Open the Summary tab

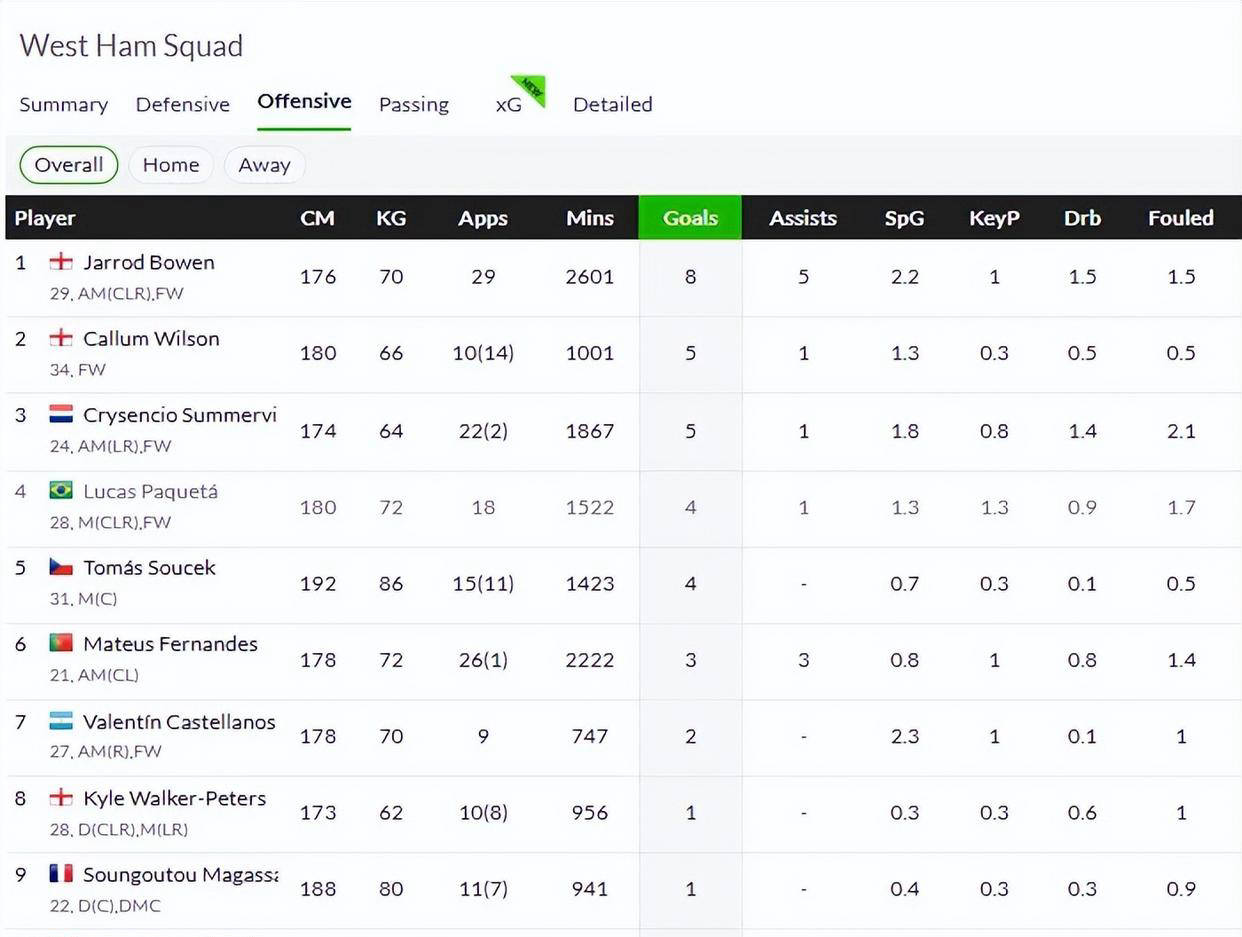click(x=64, y=104)
